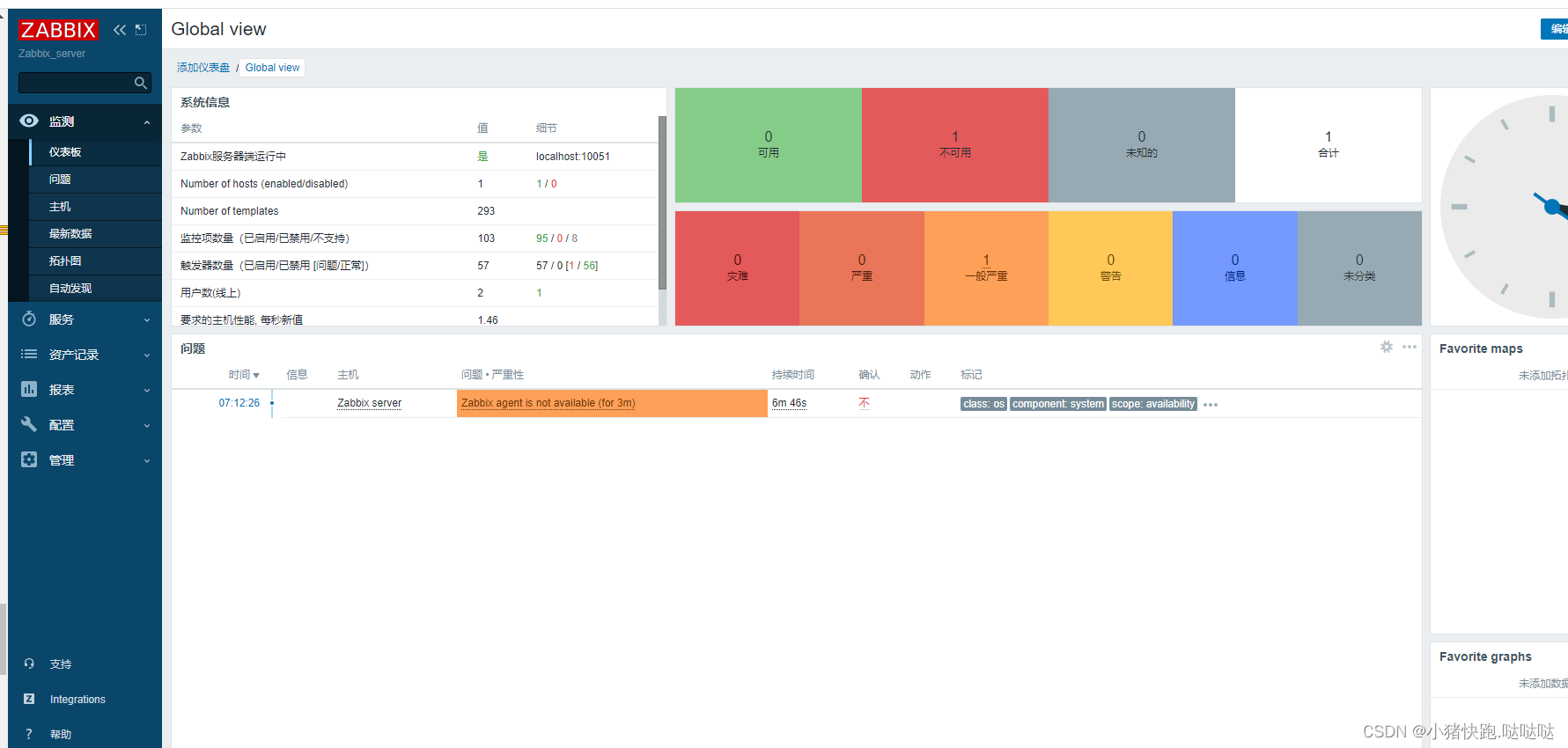The width and height of the screenshot is (1568, 748).
Task: Click the 不 acknowledge link
Action: coord(864,403)
